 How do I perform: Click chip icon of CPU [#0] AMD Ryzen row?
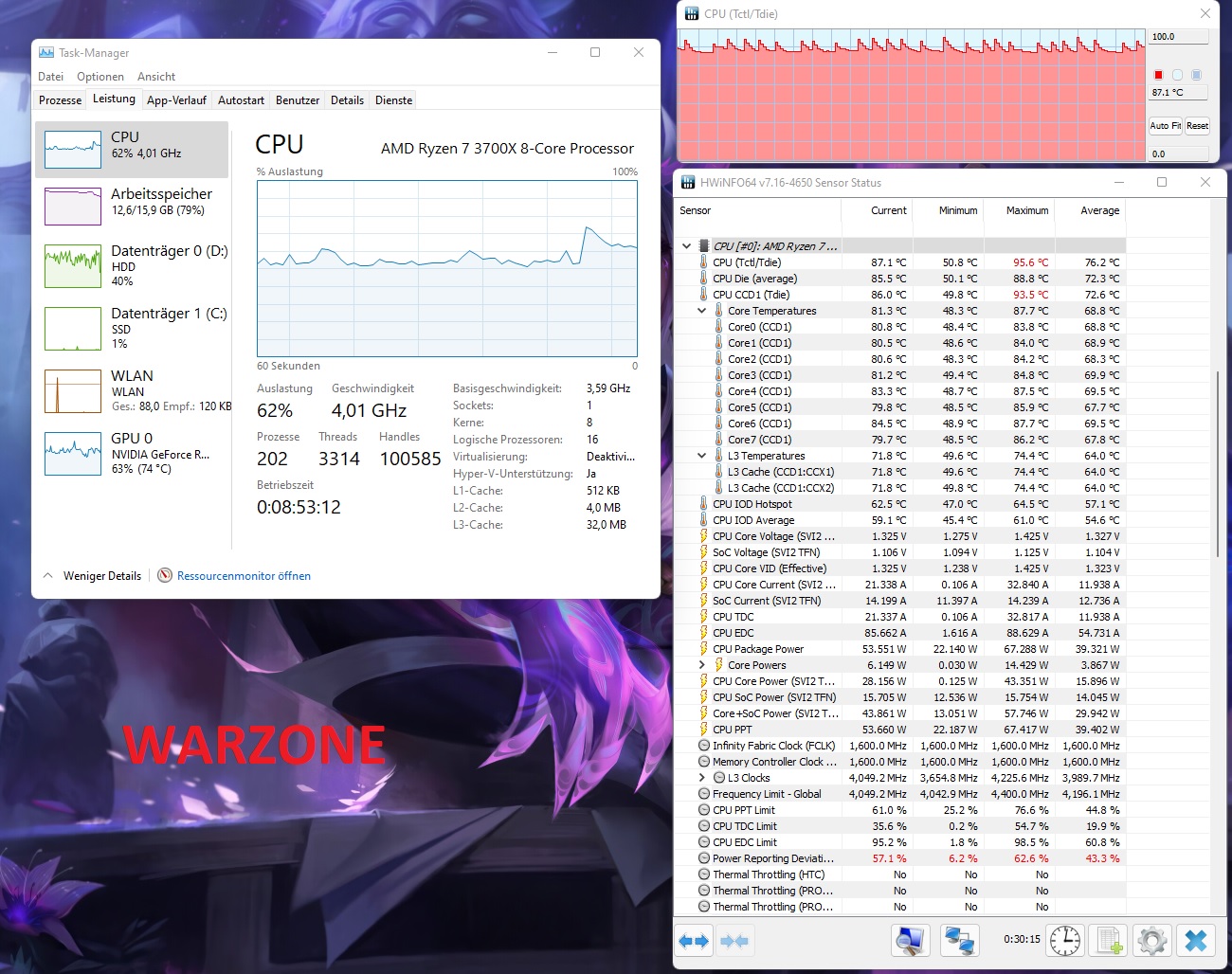(x=703, y=246)
